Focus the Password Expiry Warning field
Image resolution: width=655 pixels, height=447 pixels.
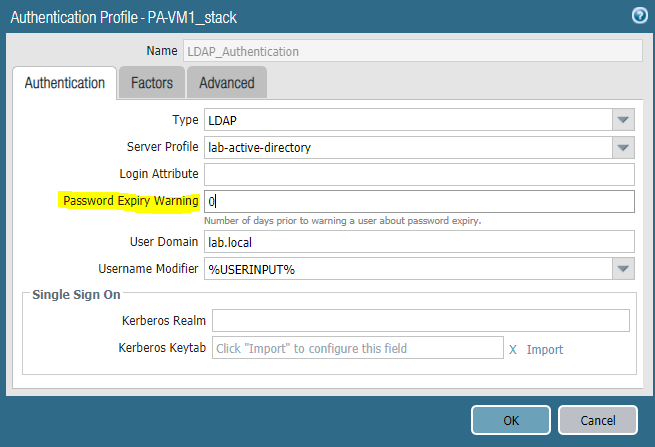[x=419, y=202]
